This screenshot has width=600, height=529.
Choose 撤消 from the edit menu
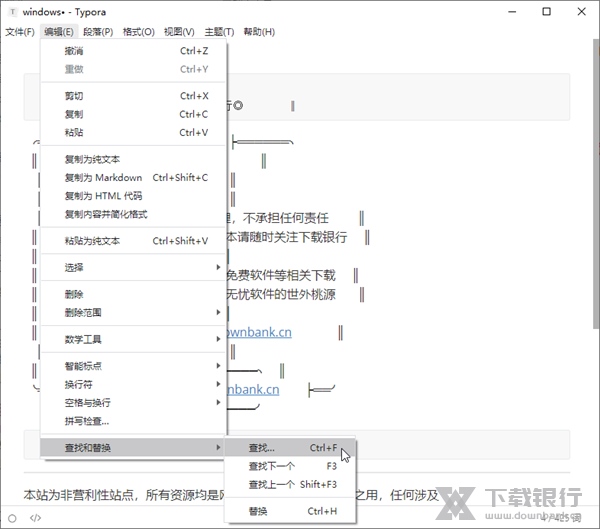pyautogui.click(x=75, y=51)
